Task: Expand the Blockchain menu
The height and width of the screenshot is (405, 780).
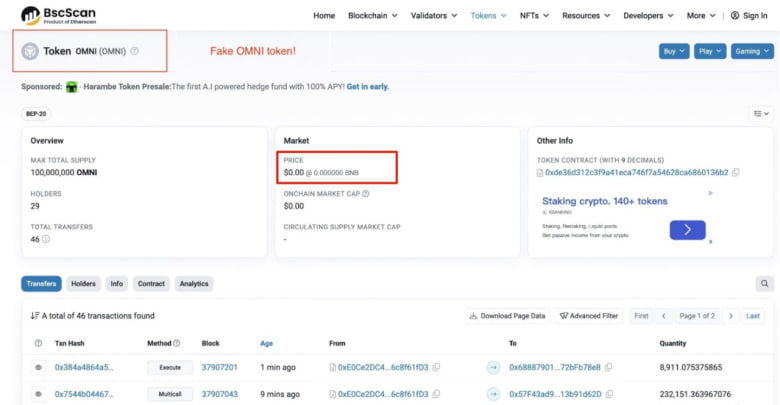Action: coord(373,15)
